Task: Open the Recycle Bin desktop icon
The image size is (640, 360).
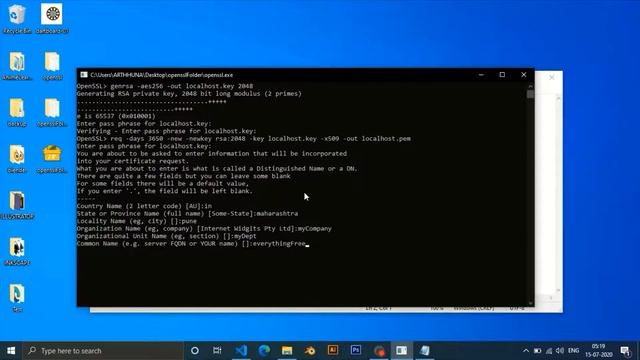Action: (17, 18)
